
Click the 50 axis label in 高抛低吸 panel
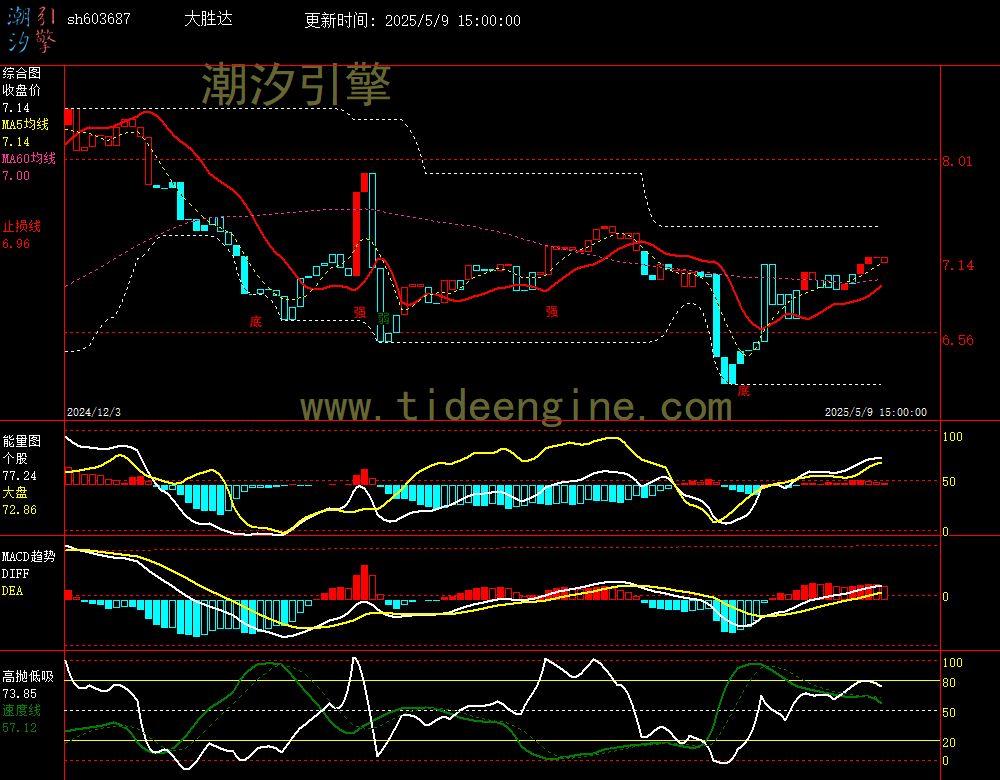pos(949,713)
